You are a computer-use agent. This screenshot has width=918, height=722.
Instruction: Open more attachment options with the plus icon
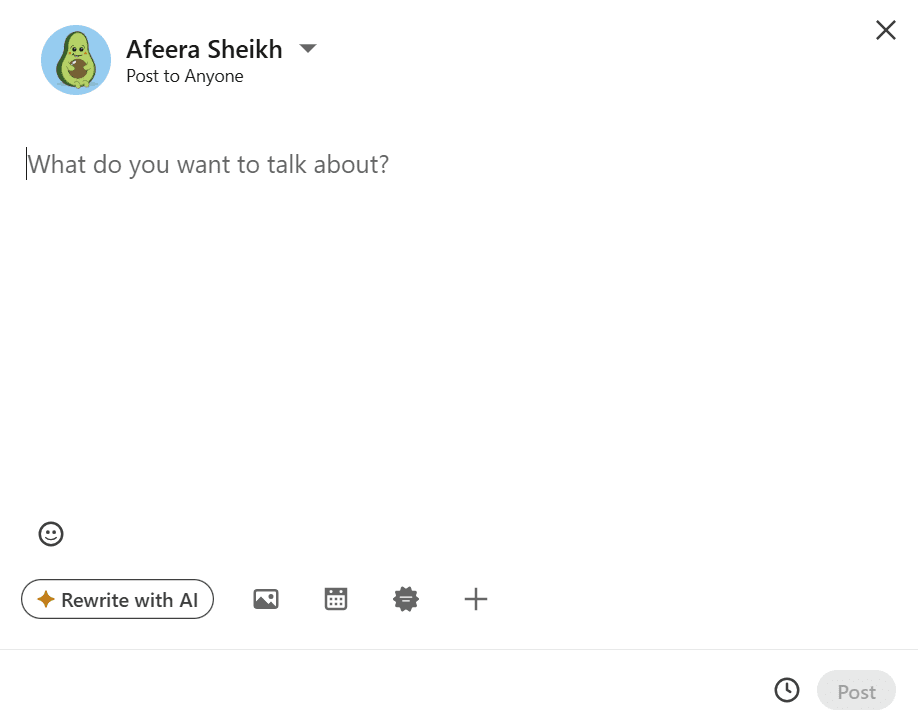(x=475, y=599)
